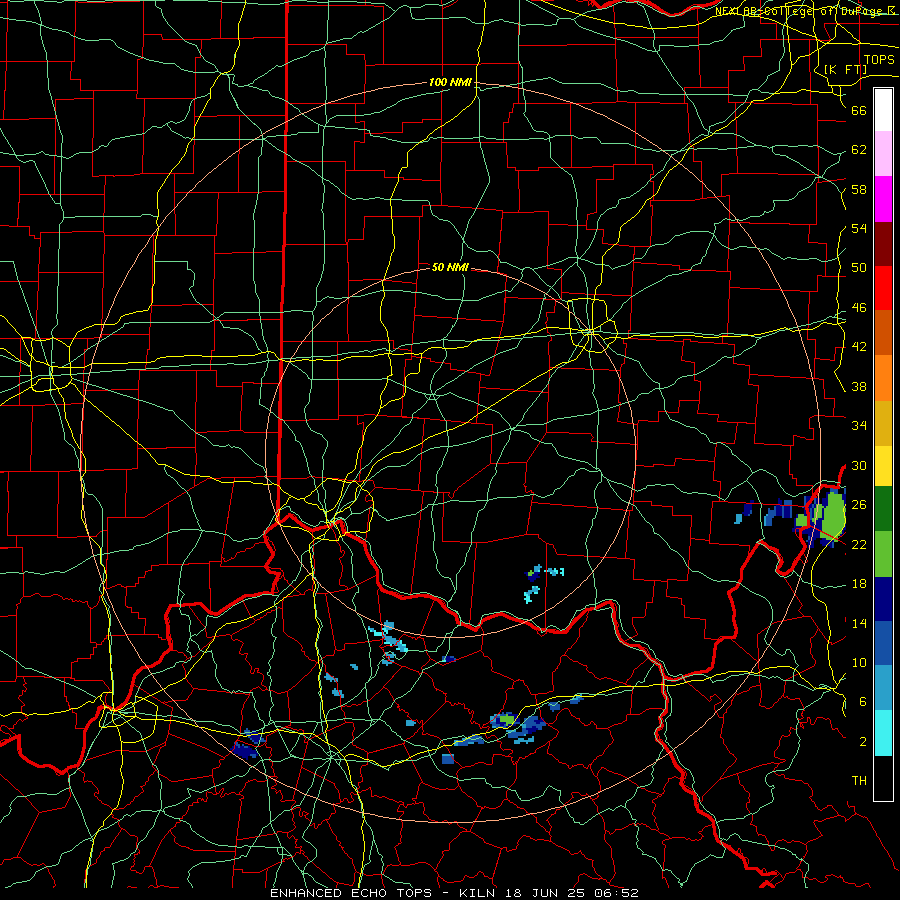The height and width of the screenshot is (900, 900).
Task: Click the 50 value on the legend scale
Action: 859,268
